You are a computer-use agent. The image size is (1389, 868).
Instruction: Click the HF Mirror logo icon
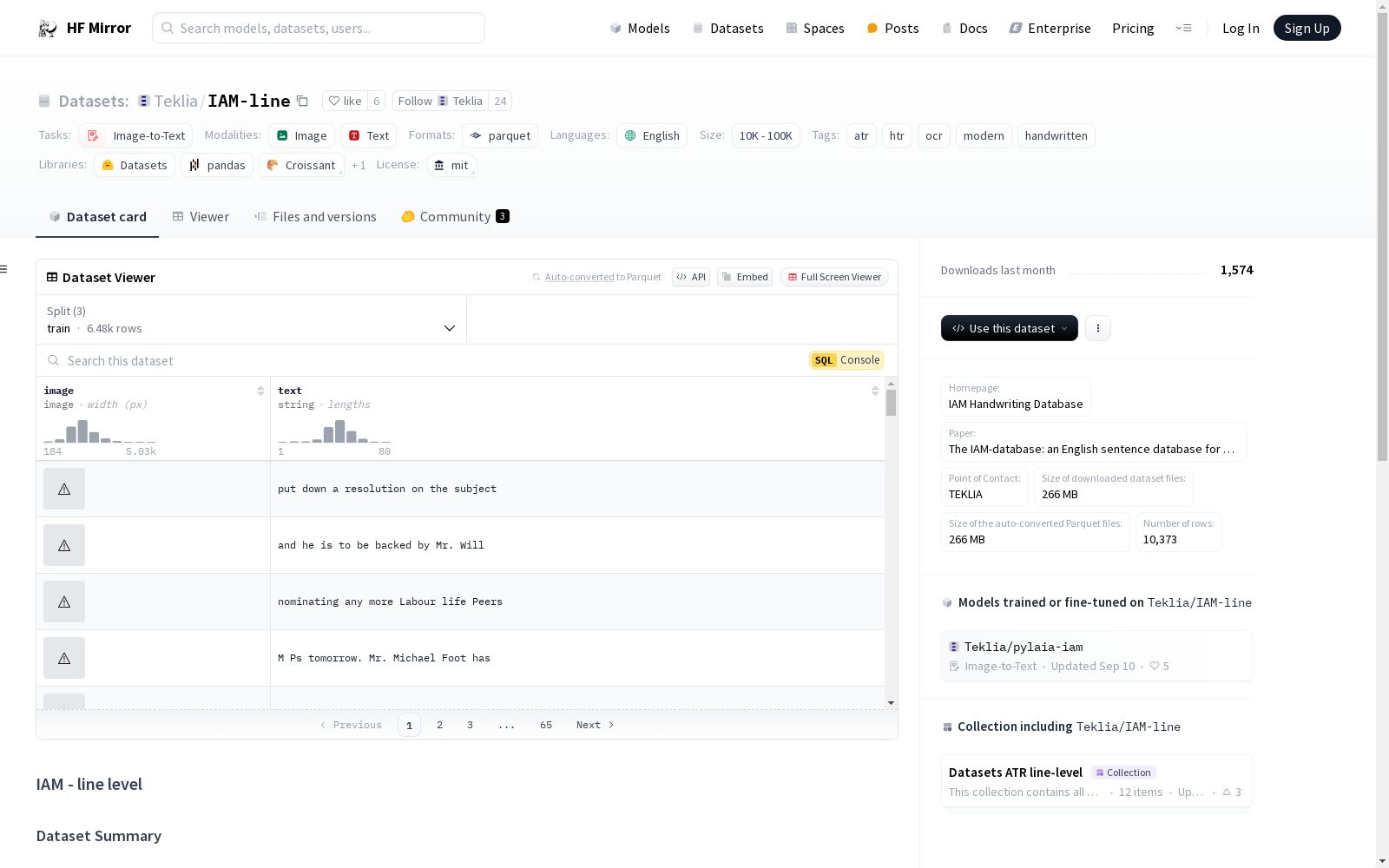pyautogui.click(x=48, y=29)
